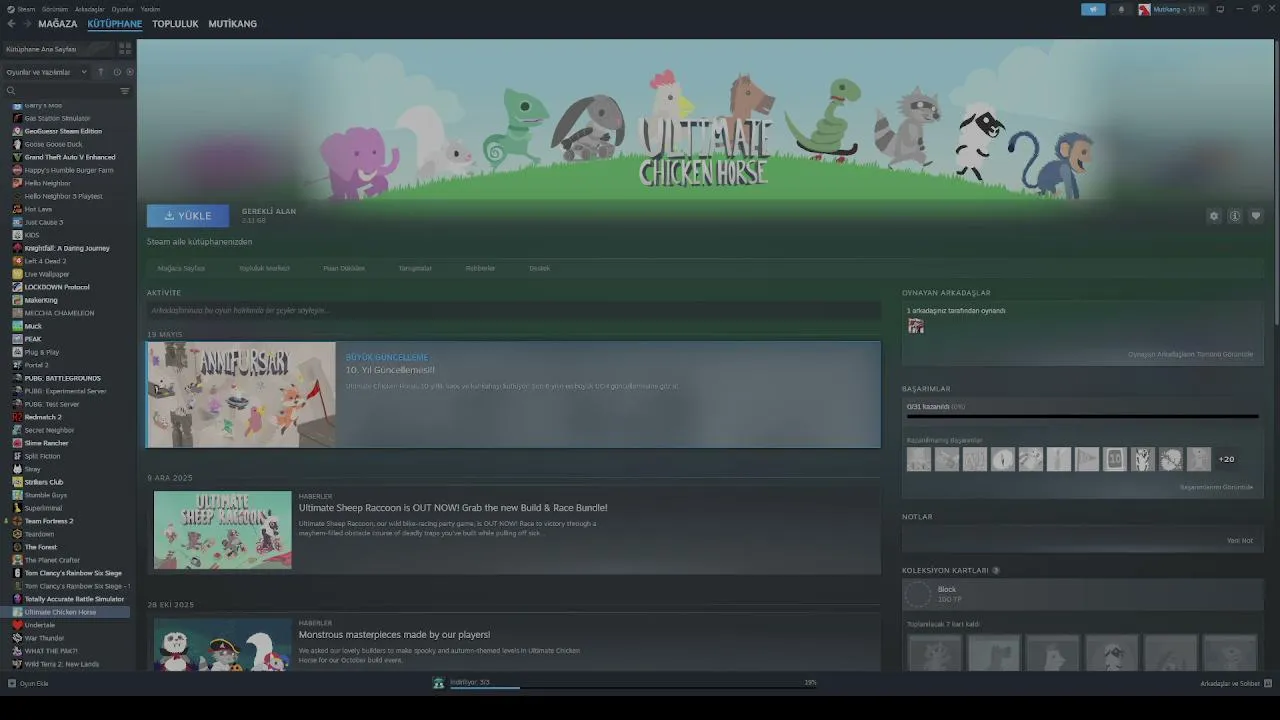1280x720 pixels.
Task: Open game info icon
Action: [x=1235, y=216]
